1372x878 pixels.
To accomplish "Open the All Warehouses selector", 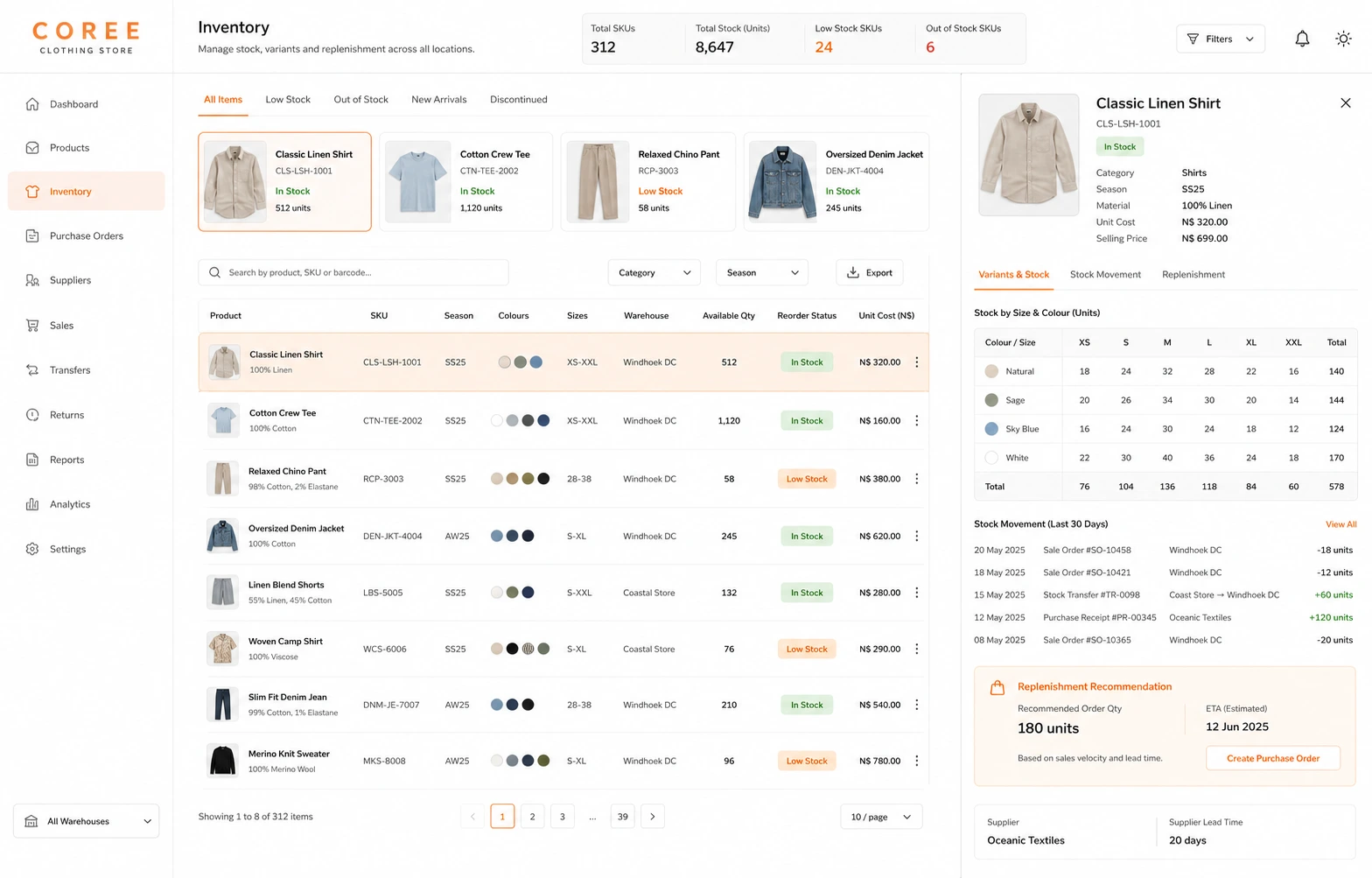I will (87, 821).
